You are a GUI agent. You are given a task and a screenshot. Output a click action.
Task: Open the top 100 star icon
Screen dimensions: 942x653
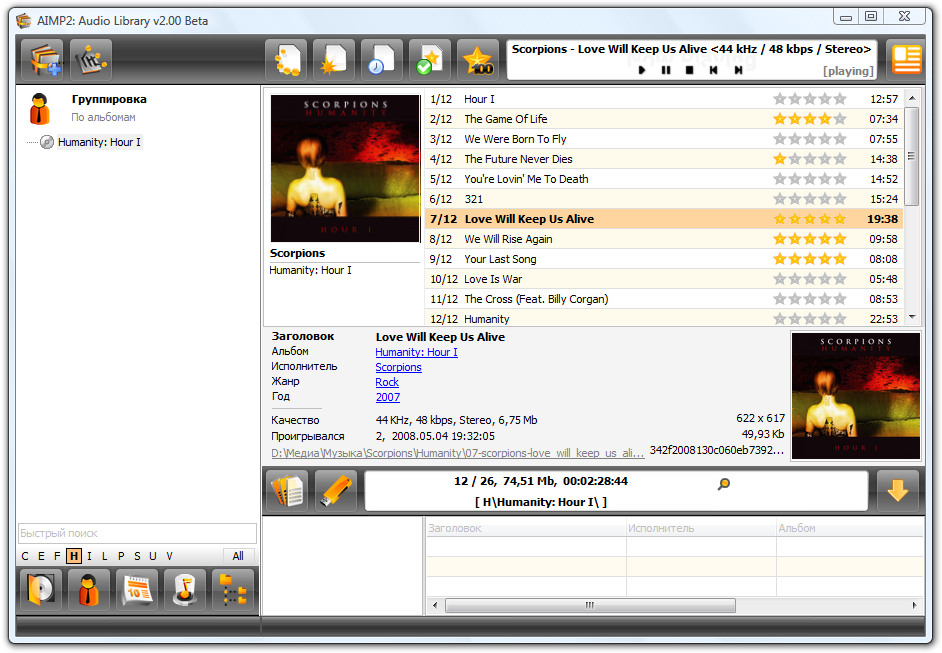tap(478, 60)
